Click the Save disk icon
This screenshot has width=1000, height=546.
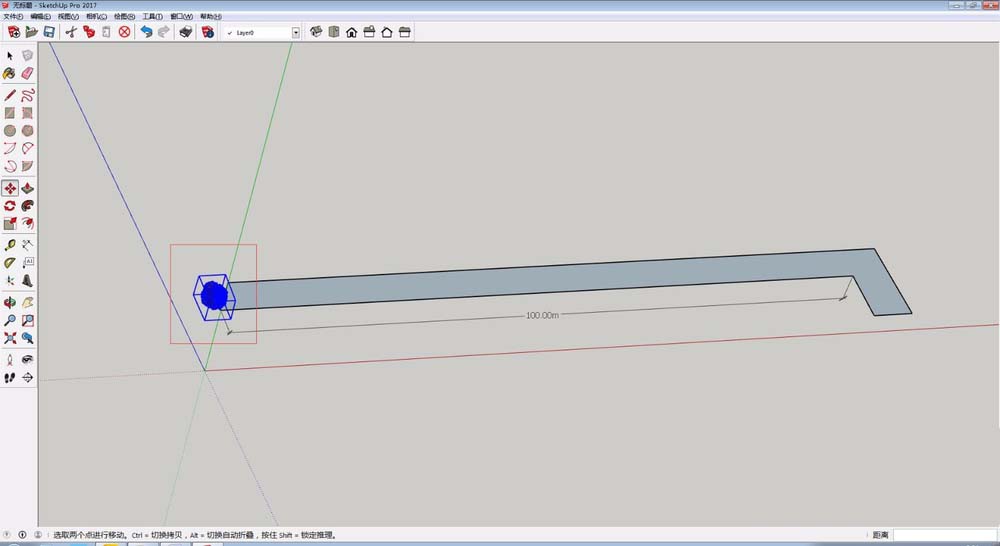point(49,32)
